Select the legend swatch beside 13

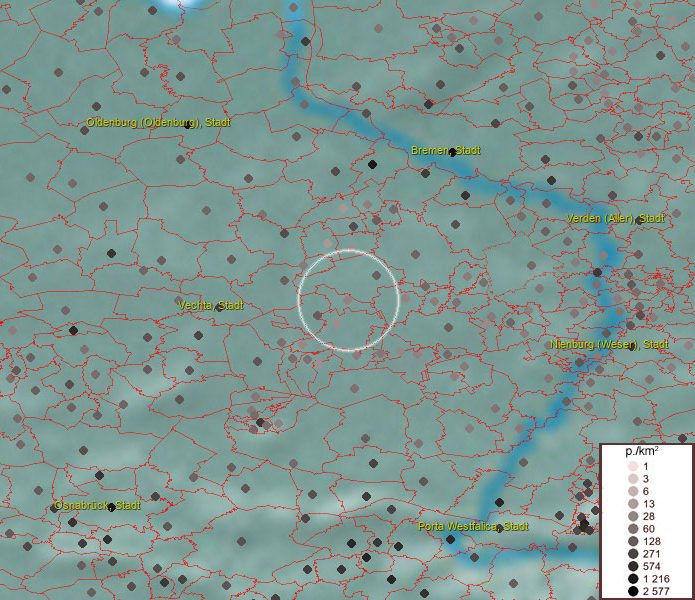633,504
